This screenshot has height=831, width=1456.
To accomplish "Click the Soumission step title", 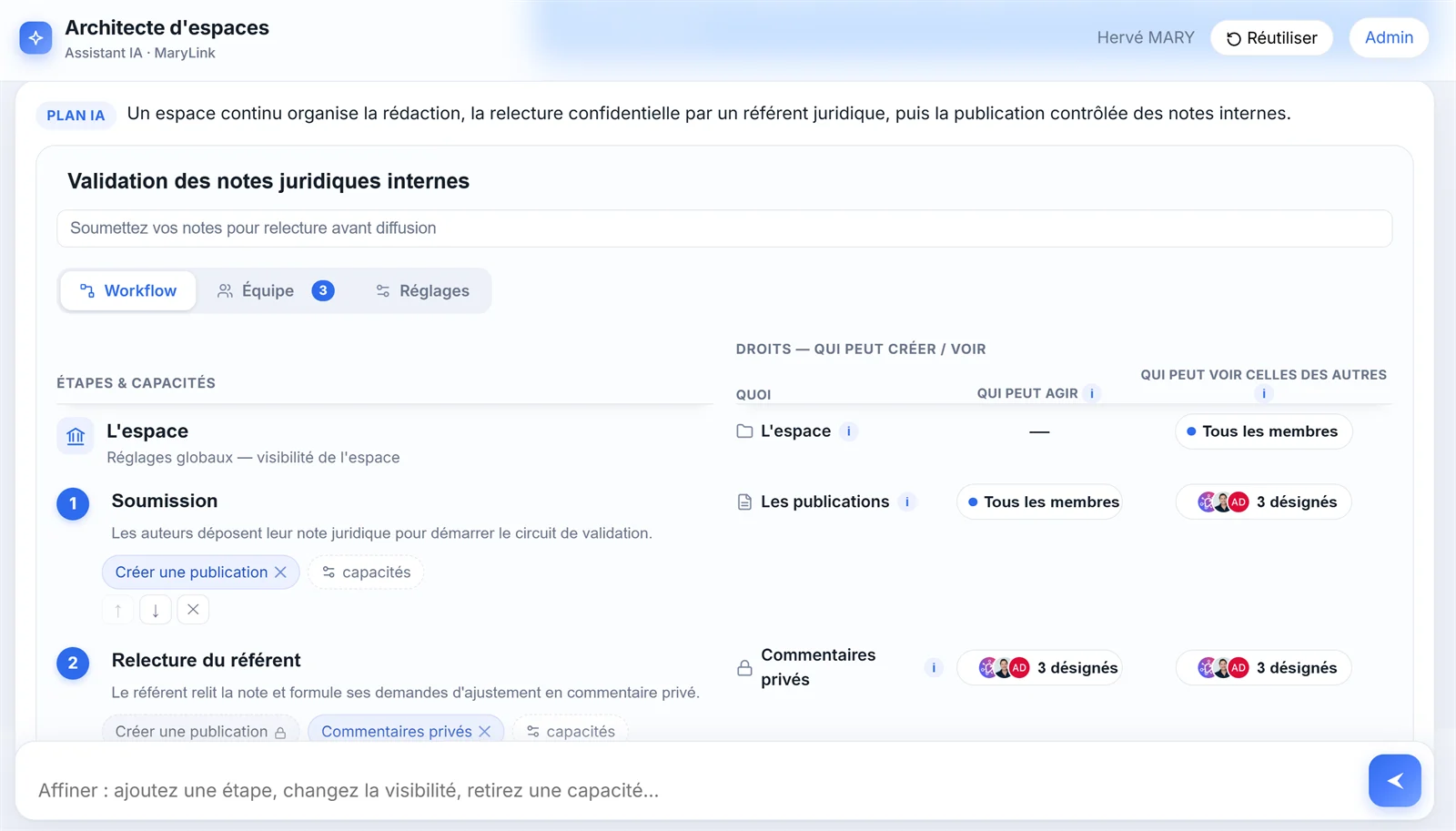I will 165,502.
